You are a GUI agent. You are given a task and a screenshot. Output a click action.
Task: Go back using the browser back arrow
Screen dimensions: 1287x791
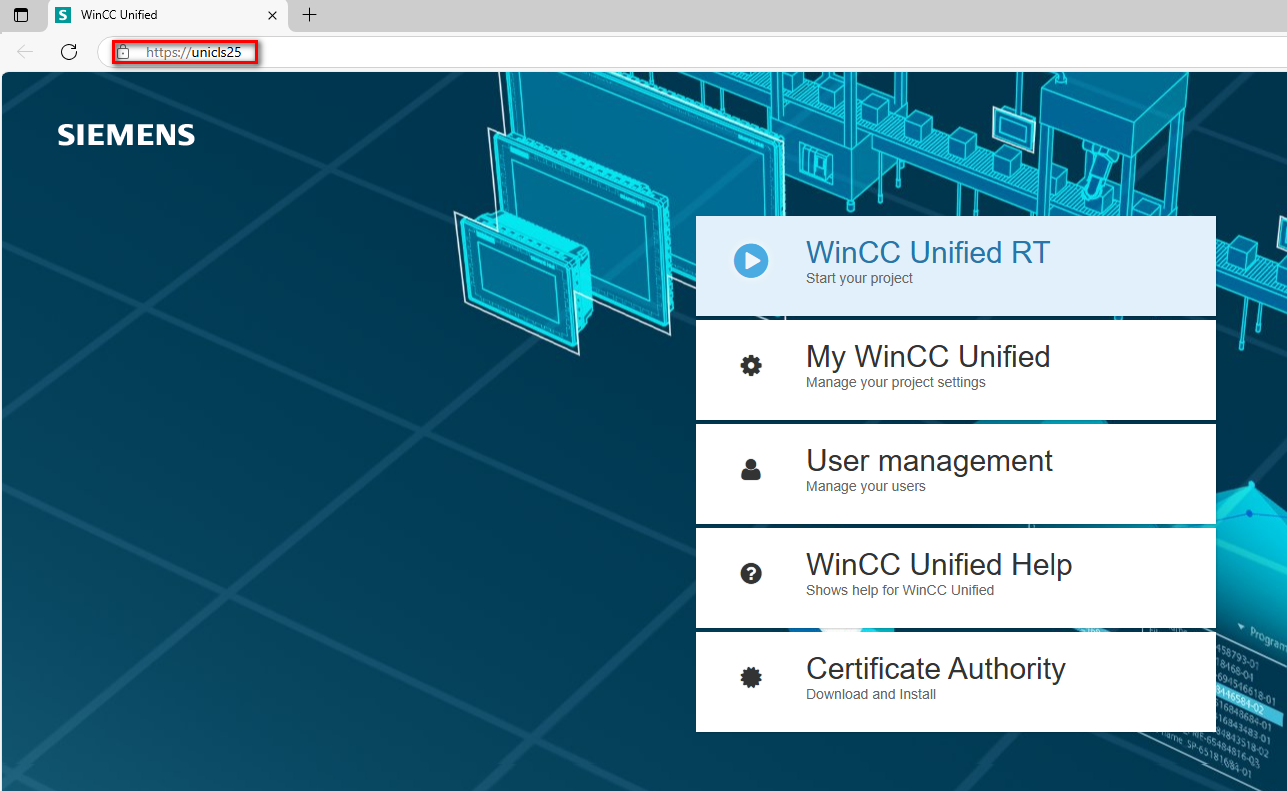(x=26, y=52)
